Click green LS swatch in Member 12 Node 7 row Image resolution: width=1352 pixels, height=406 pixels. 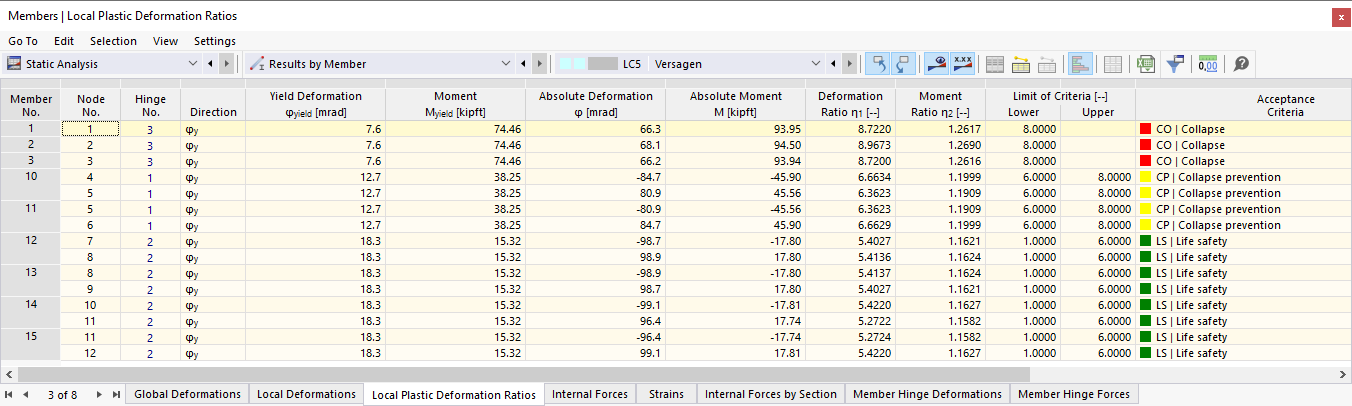click(1146, 241)
